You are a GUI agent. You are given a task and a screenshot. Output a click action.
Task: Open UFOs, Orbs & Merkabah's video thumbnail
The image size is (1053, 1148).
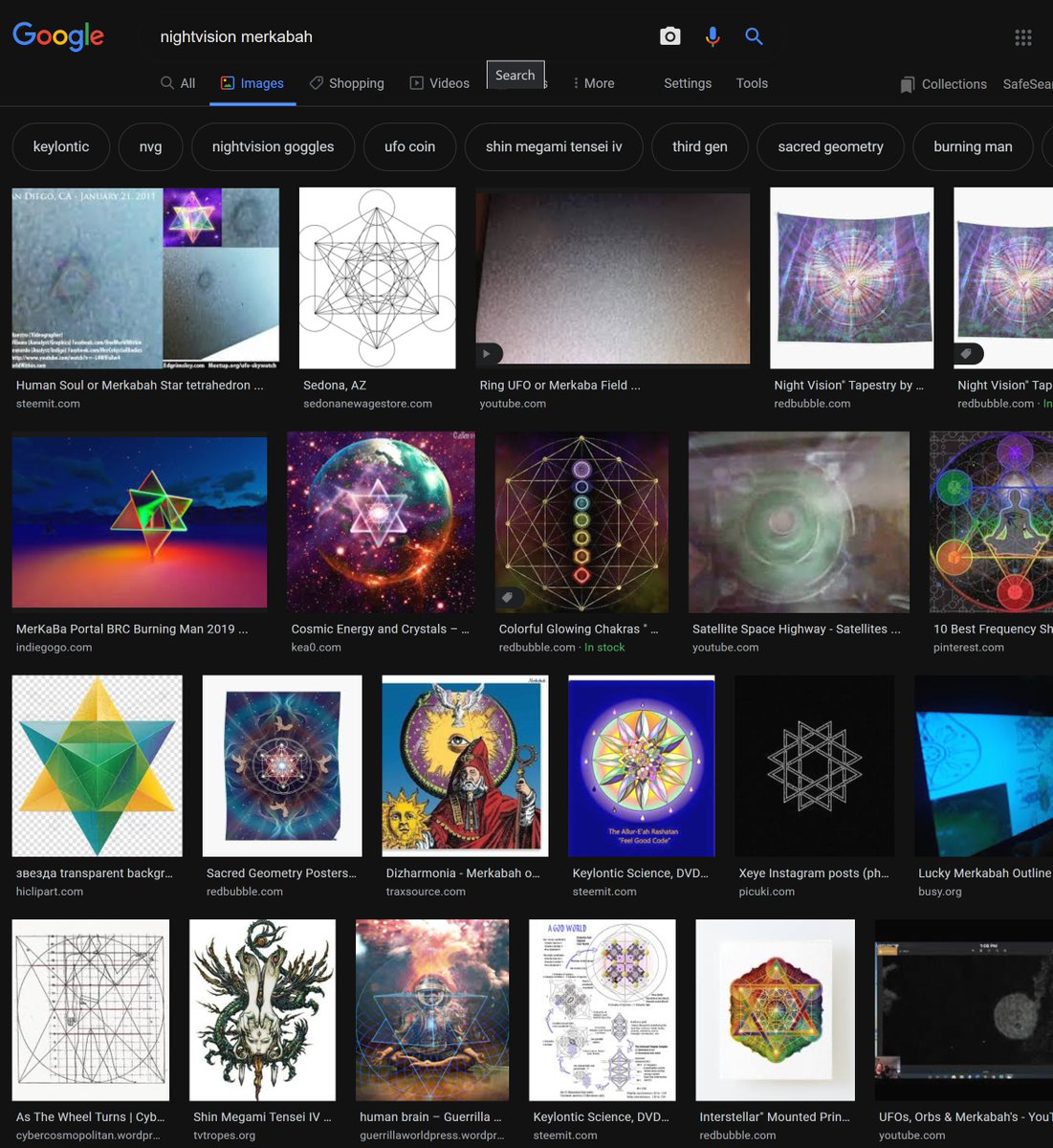pyautogui.click(x=963, y=1009)
